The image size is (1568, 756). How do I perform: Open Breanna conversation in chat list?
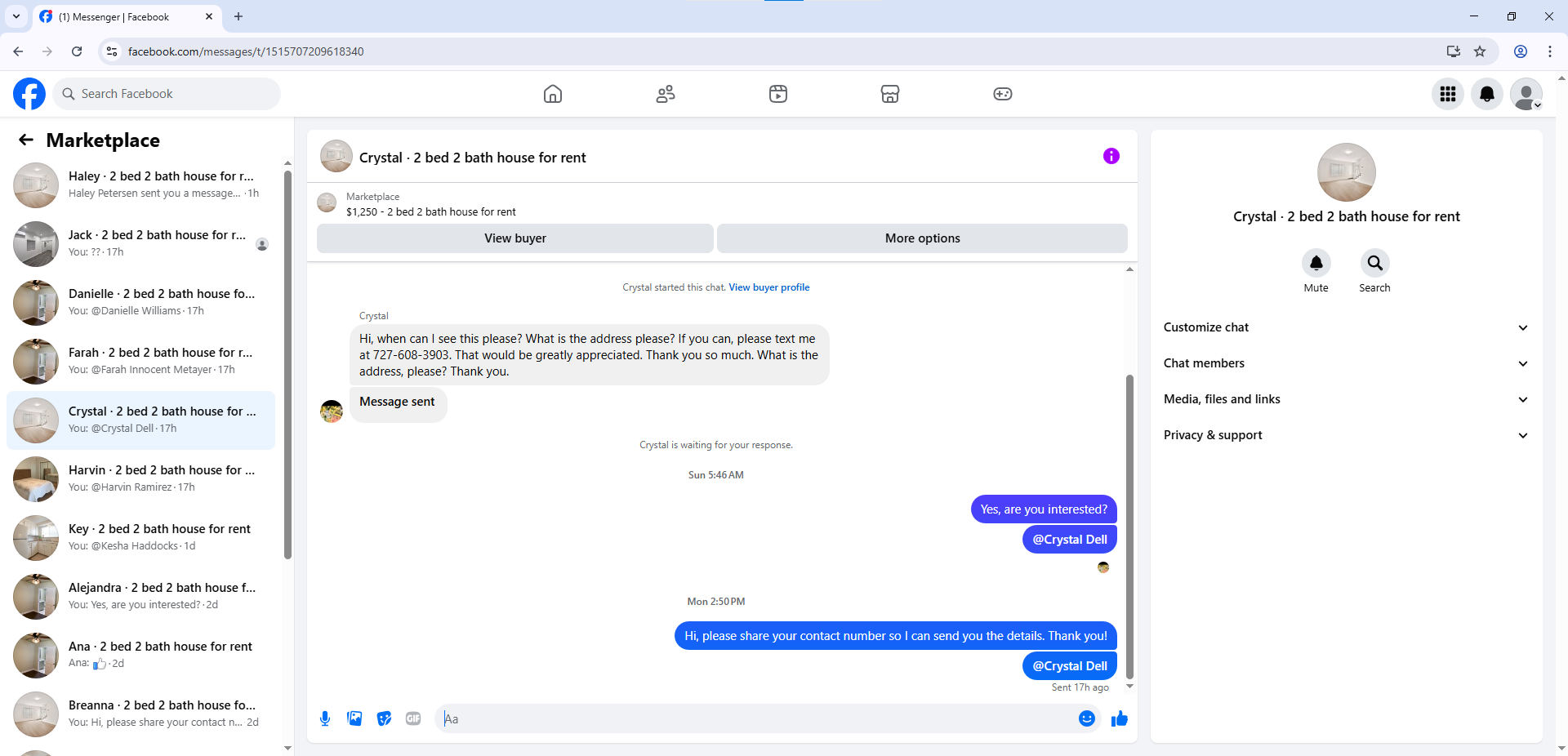click(141, 714)
